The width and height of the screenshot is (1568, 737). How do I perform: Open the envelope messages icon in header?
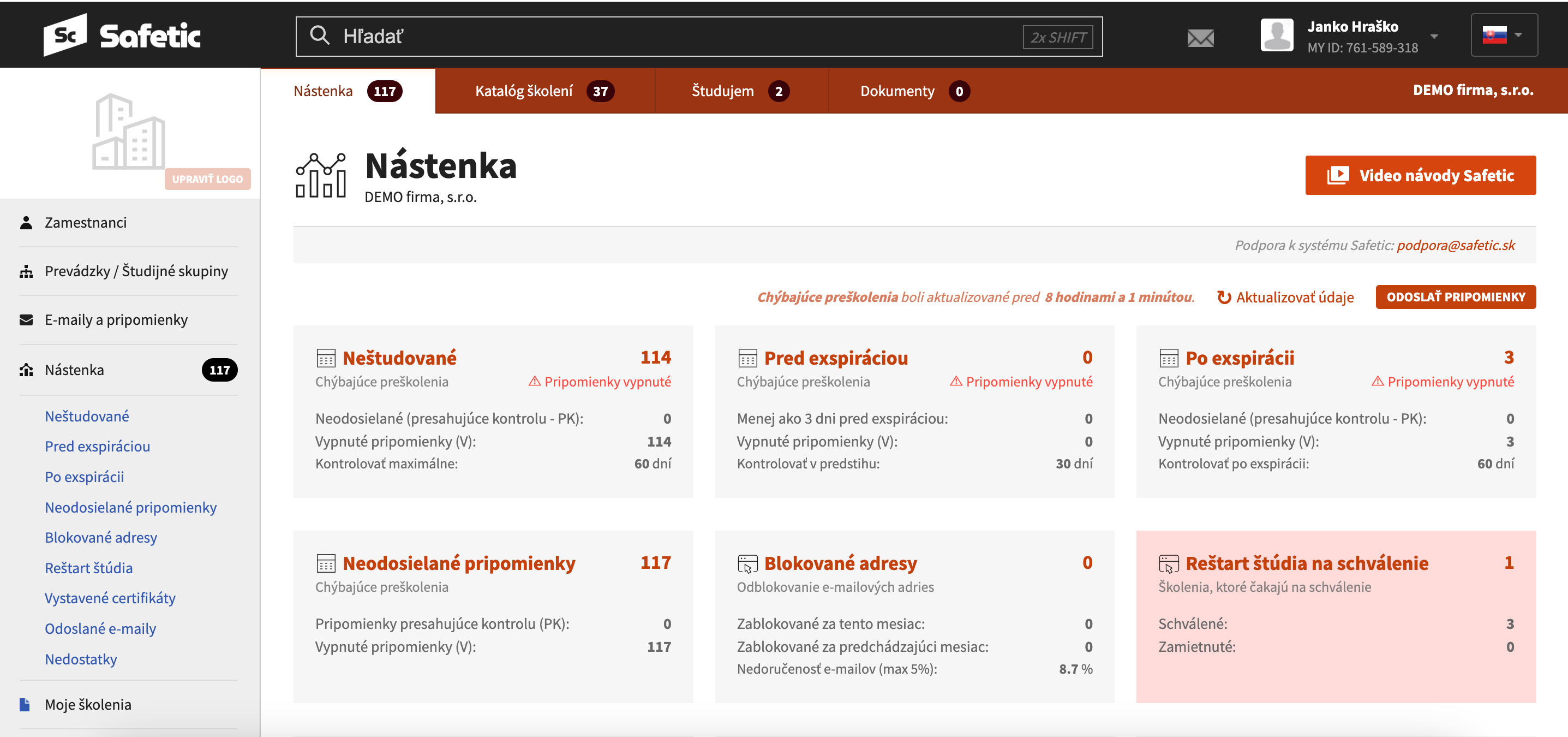coord(1200,38)
